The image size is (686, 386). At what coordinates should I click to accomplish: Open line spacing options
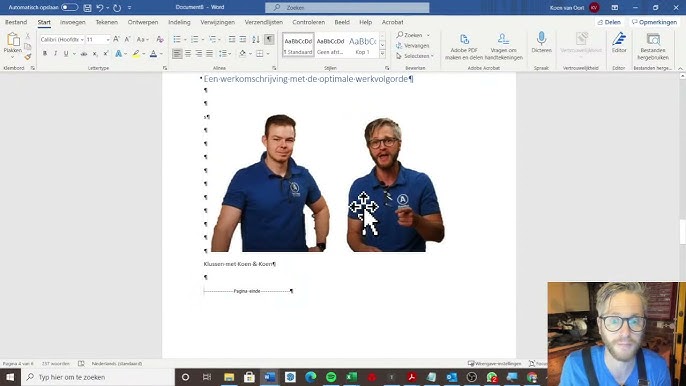[x=224, y=53]
